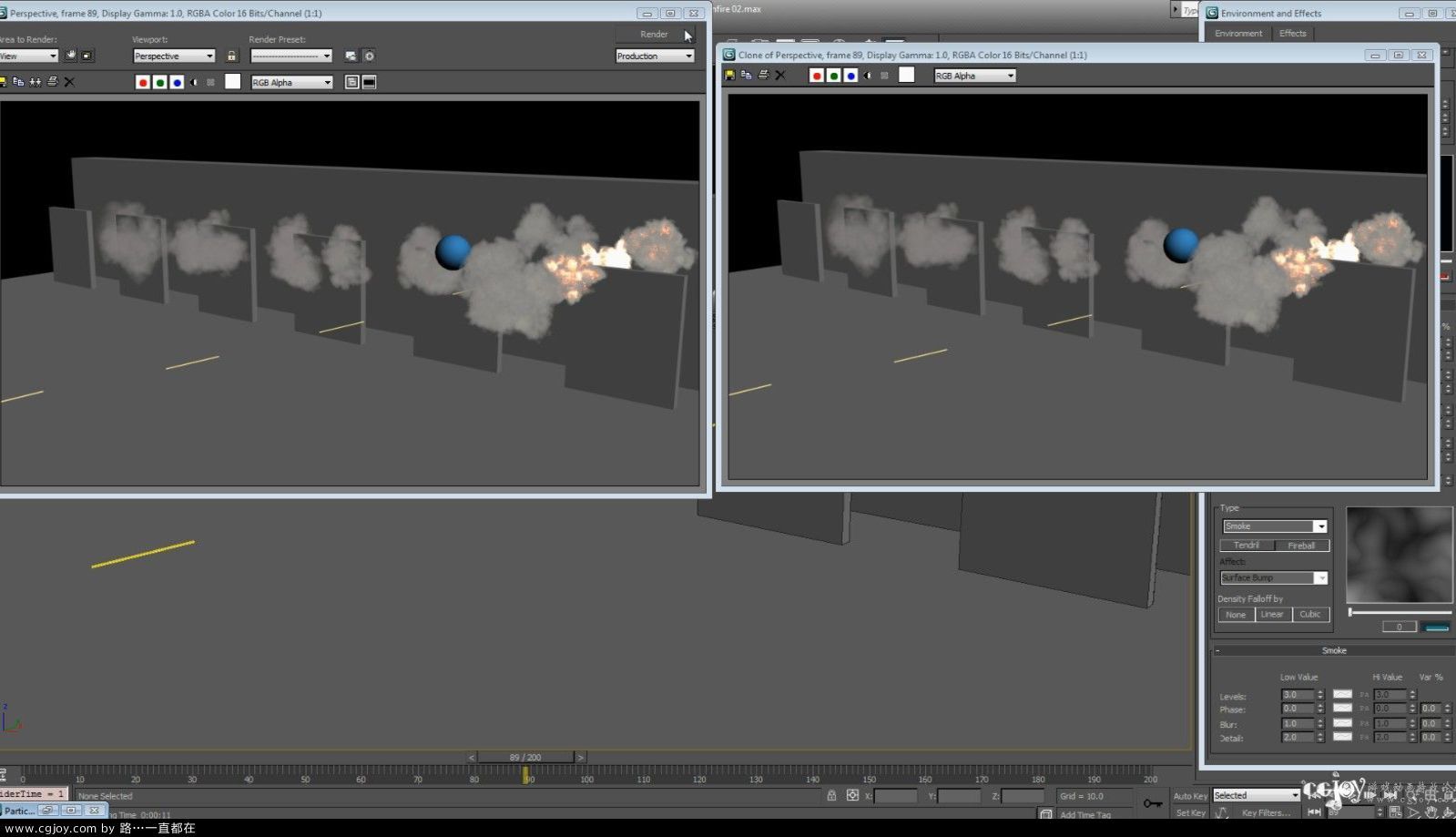Click the Set Keys key icon

pos(1153,803)
